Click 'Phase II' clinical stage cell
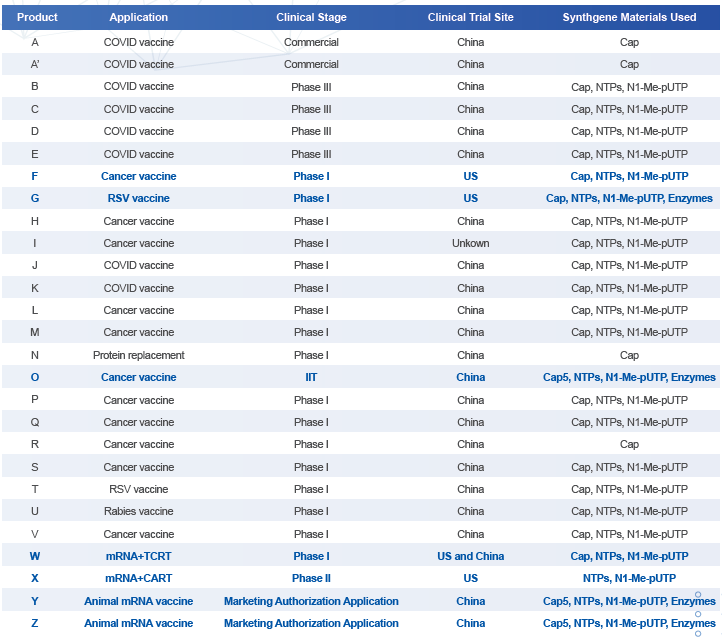This screenshot has height=640, width=722. pyautogui.click(x=311, y=578)
